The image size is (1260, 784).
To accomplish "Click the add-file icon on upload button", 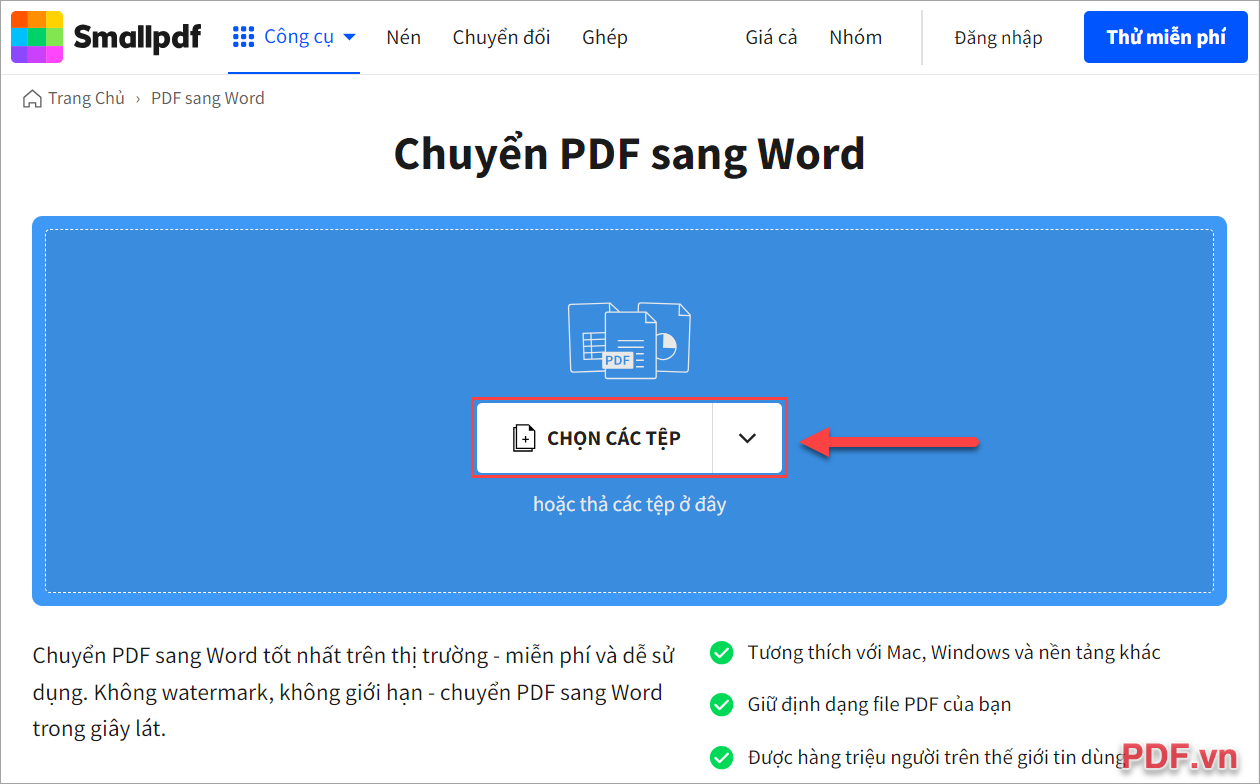I will [x=524, y=438].
